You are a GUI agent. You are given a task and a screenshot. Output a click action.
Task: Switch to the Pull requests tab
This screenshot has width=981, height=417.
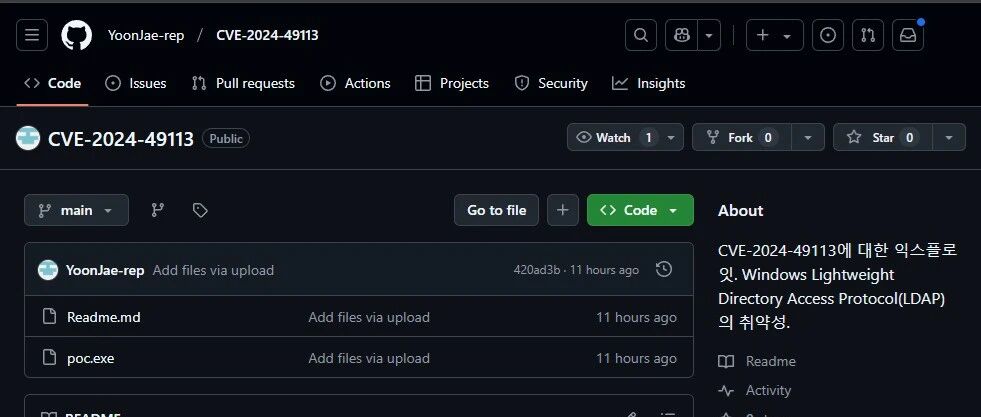point(243,83)
